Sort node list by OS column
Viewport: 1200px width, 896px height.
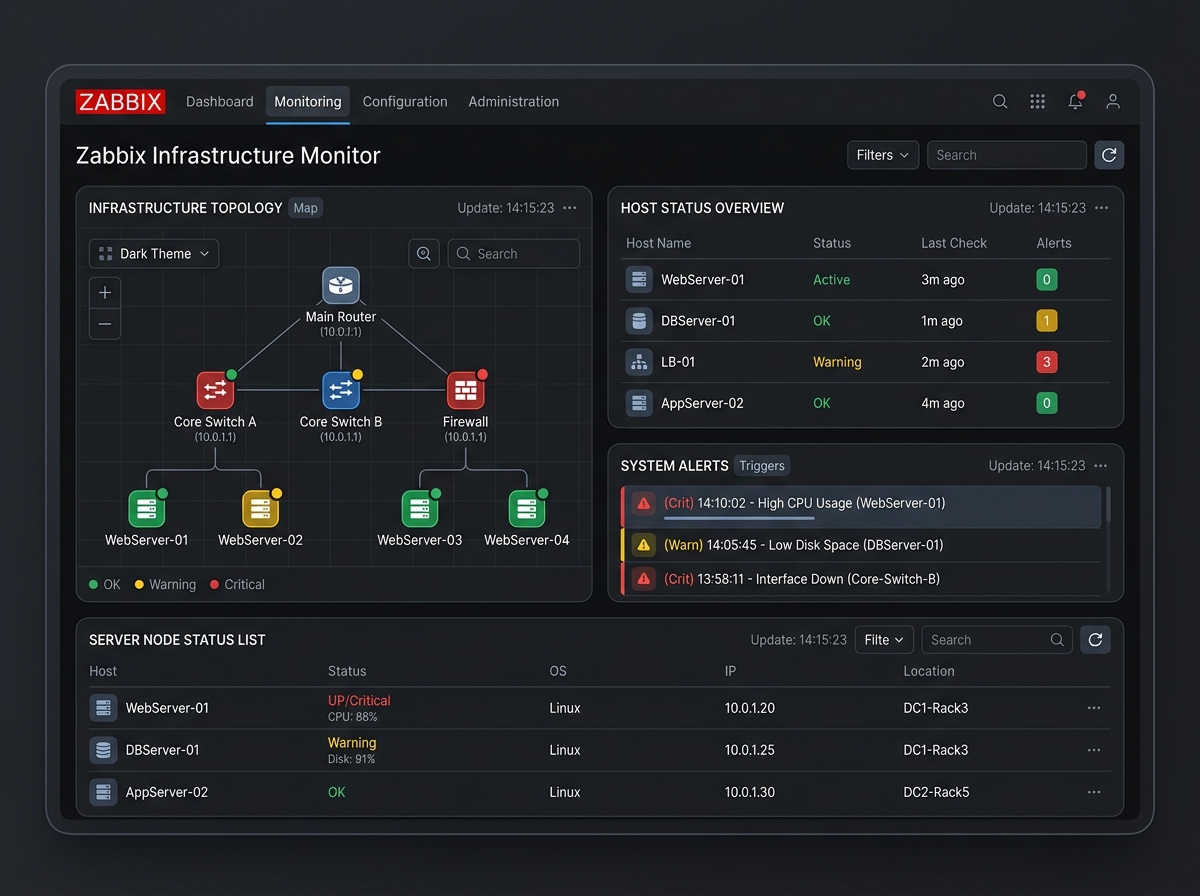click(x=559, y=671)
